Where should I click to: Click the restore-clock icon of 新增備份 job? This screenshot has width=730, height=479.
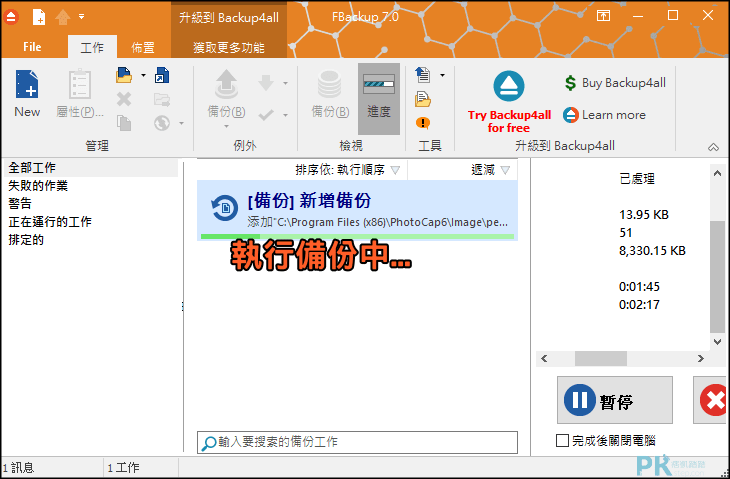pos(224,208)
